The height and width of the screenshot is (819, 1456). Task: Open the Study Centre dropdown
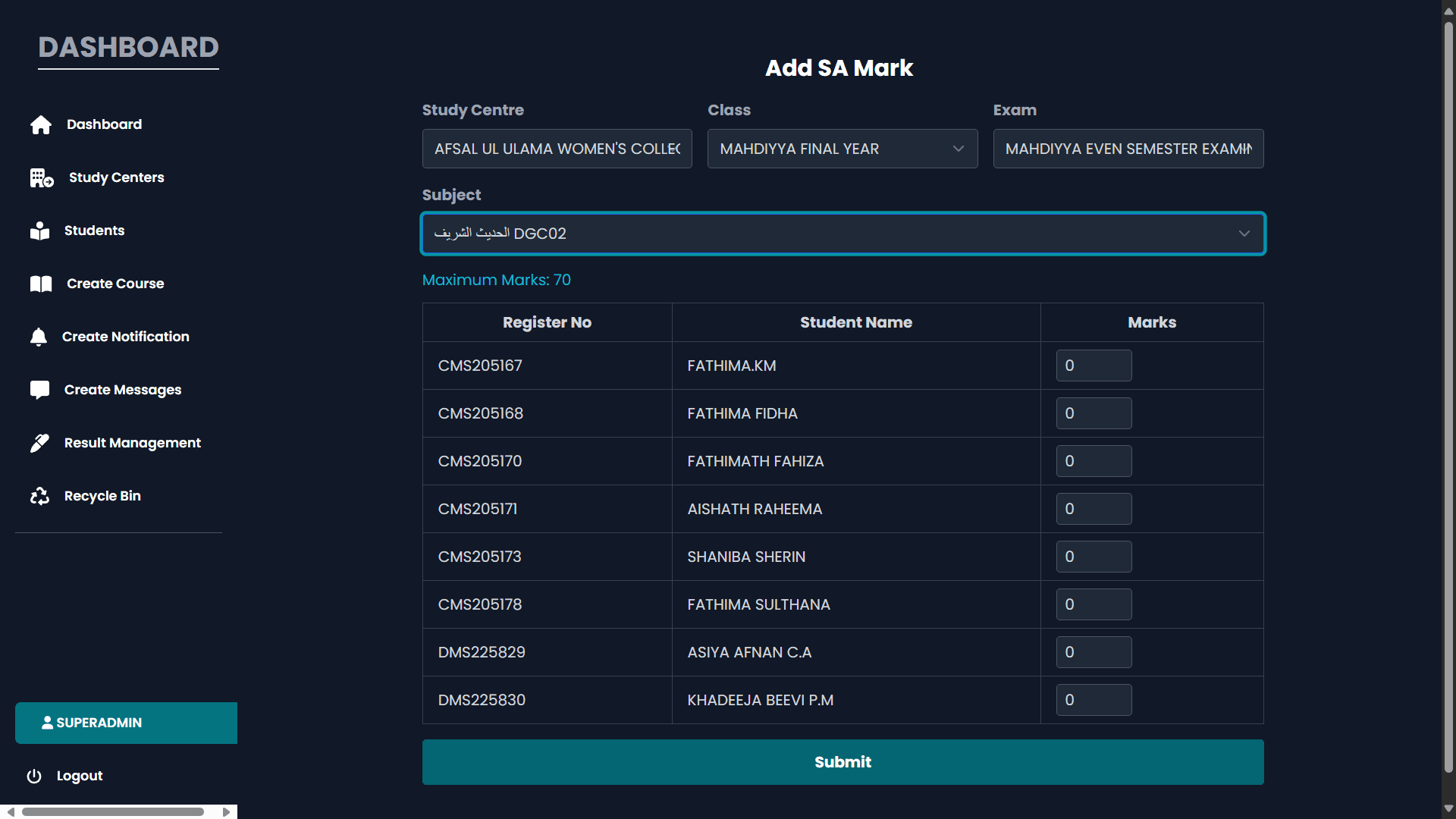point(557,149)
